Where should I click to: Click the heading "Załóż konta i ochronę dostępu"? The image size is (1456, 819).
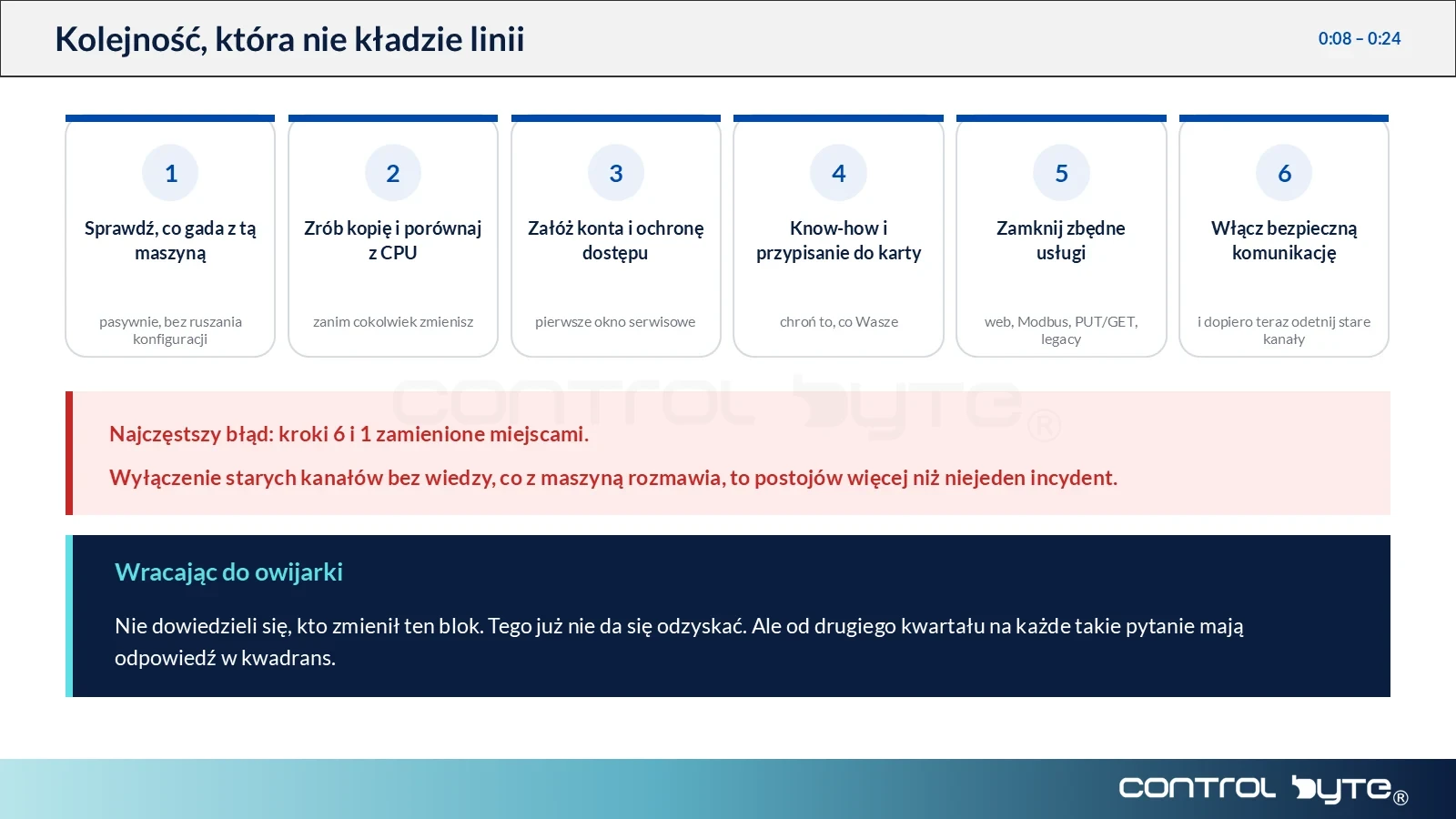(x=616, y=240)
